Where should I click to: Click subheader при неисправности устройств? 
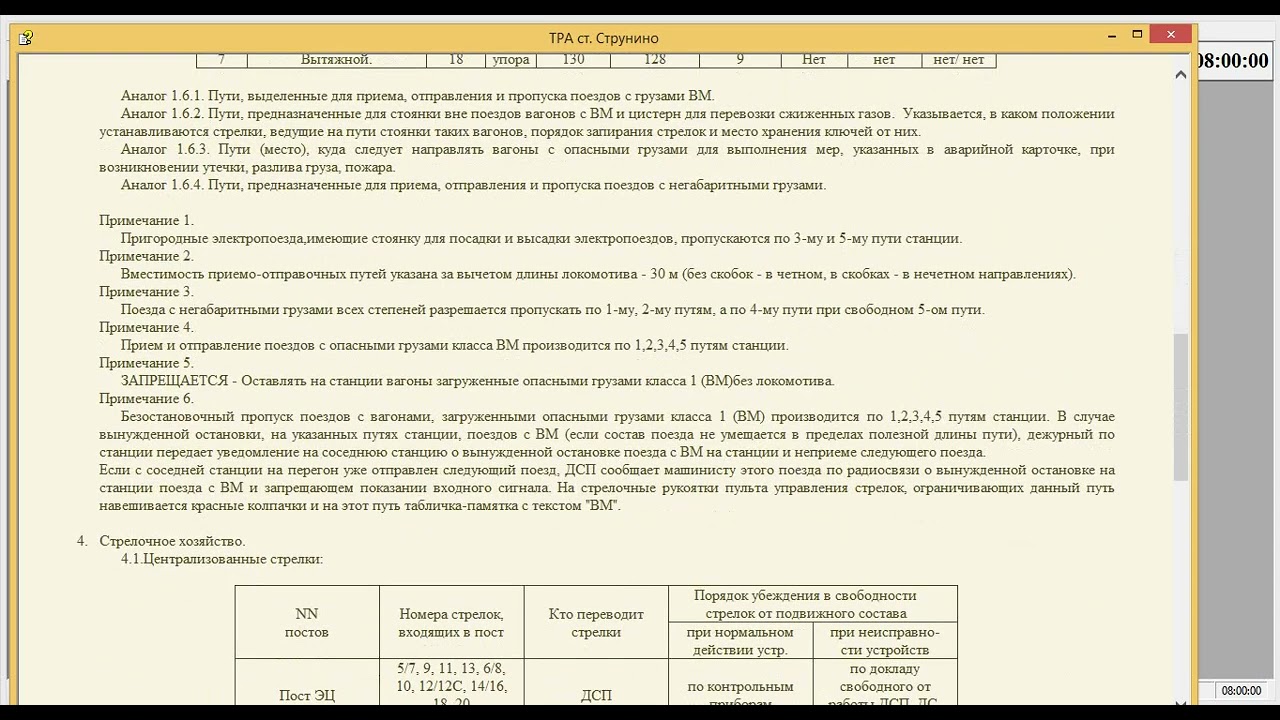[885, 641]
